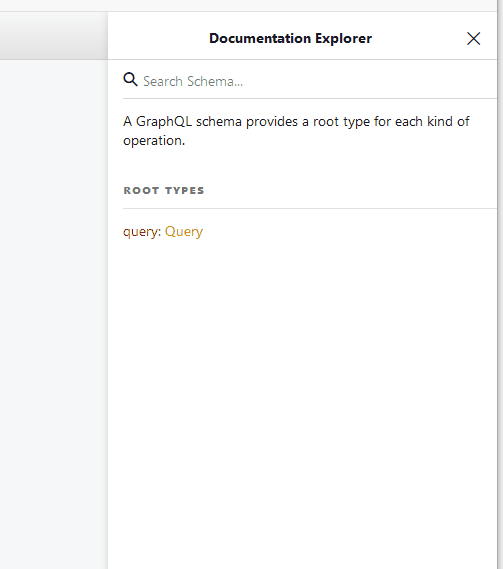Image resolution: width=503 pixels, height=569 pixels.
Task: Click the grey toolbar area left of docs
Action: [x=54, y=36]
